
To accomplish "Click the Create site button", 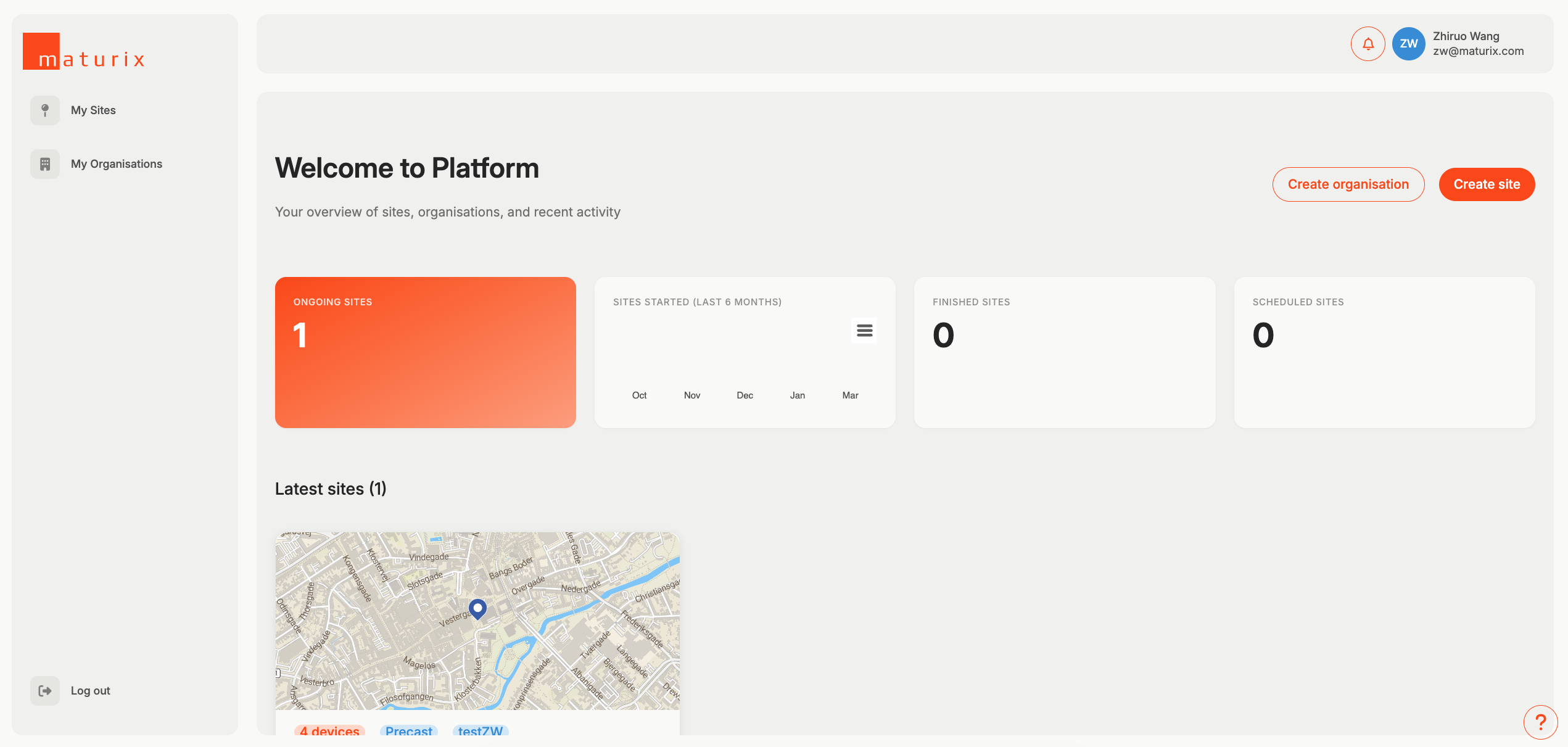I will [1487, 184].
